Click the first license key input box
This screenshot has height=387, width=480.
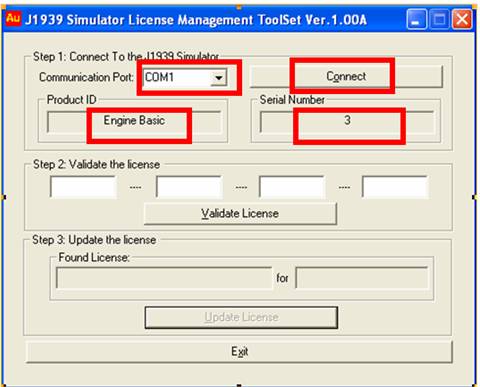pyautogui.click(x=83, y=187)
